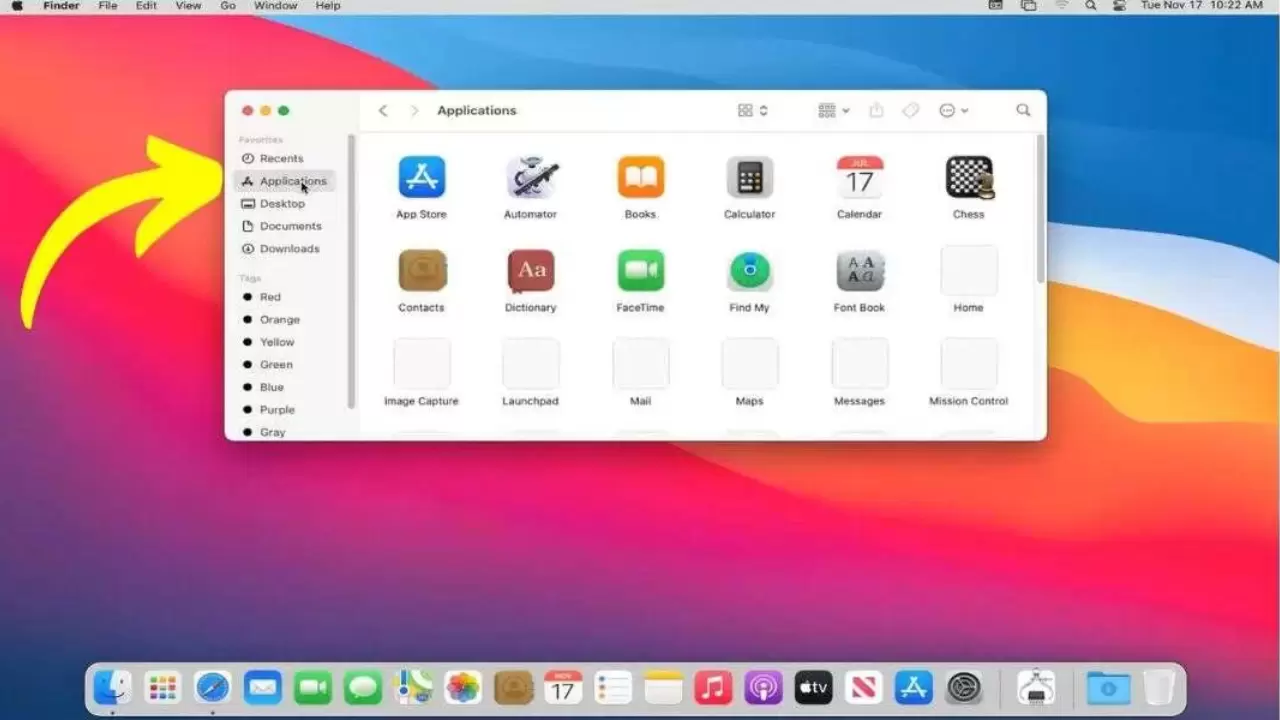Viewport: 1280px width, 720px height.
Task: Click the Edit Tags toolbar button
Action: point(910,111)
